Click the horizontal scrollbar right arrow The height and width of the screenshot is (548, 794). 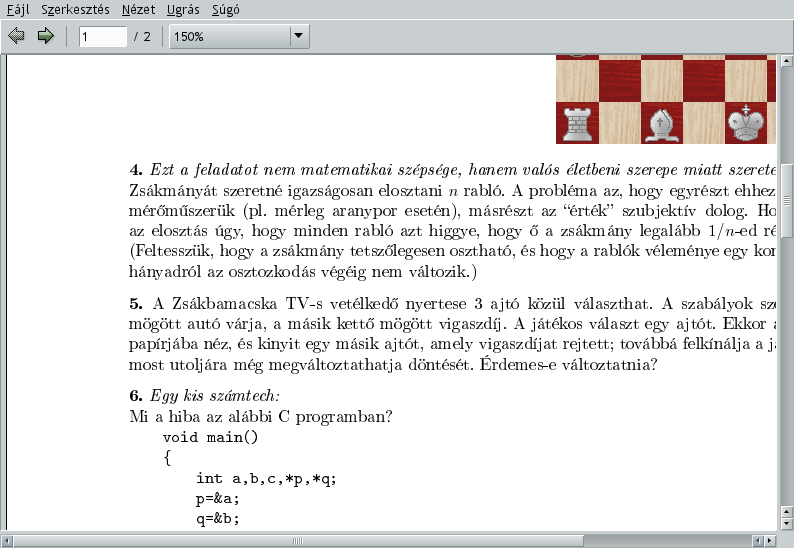[769, 540]
